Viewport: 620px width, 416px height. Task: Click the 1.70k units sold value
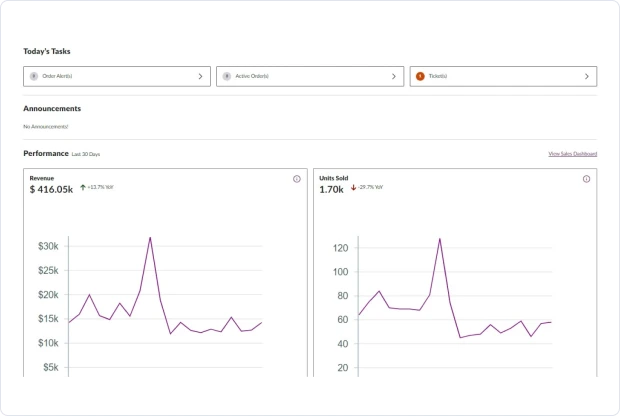331,189
